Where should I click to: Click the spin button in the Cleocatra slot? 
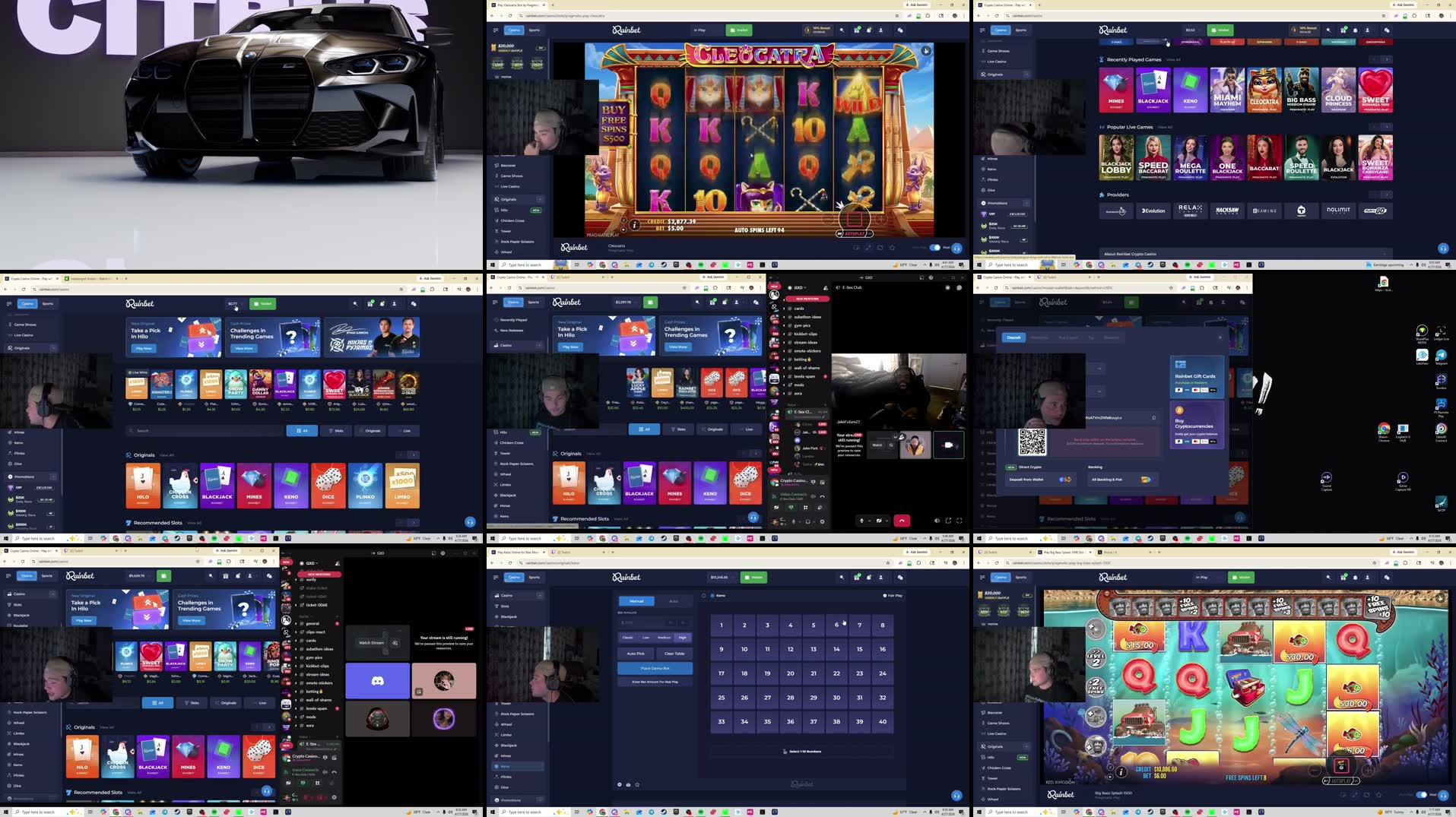click(x=854, y=220)
